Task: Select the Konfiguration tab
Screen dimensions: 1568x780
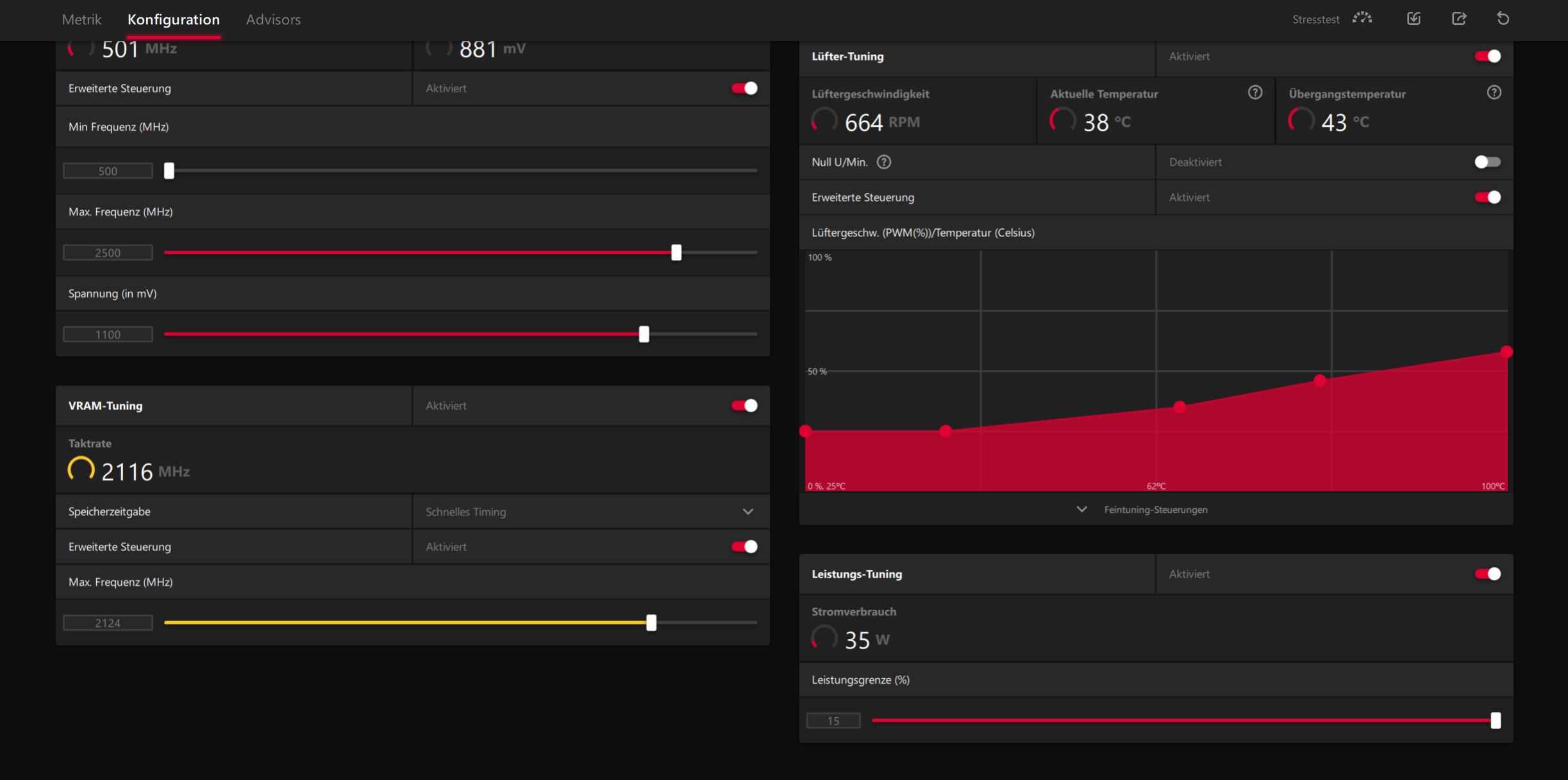Action: (x=173, y=20)
